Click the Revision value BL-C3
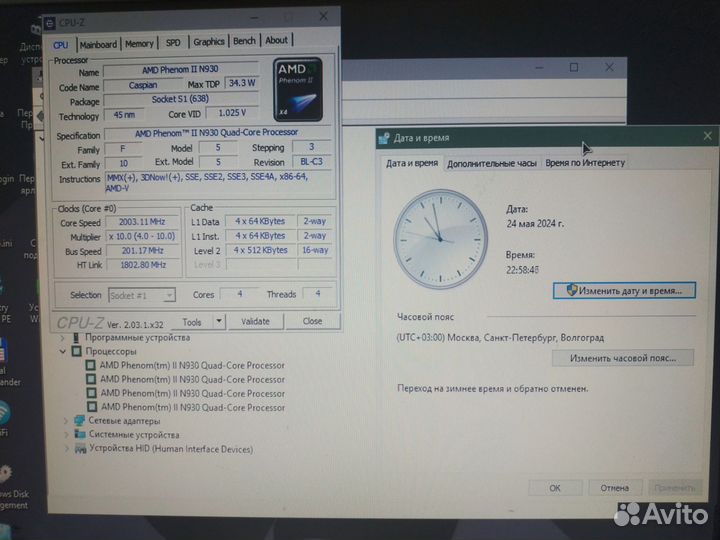The width and height of the screenshot is (720, 540). pos(311,162)
